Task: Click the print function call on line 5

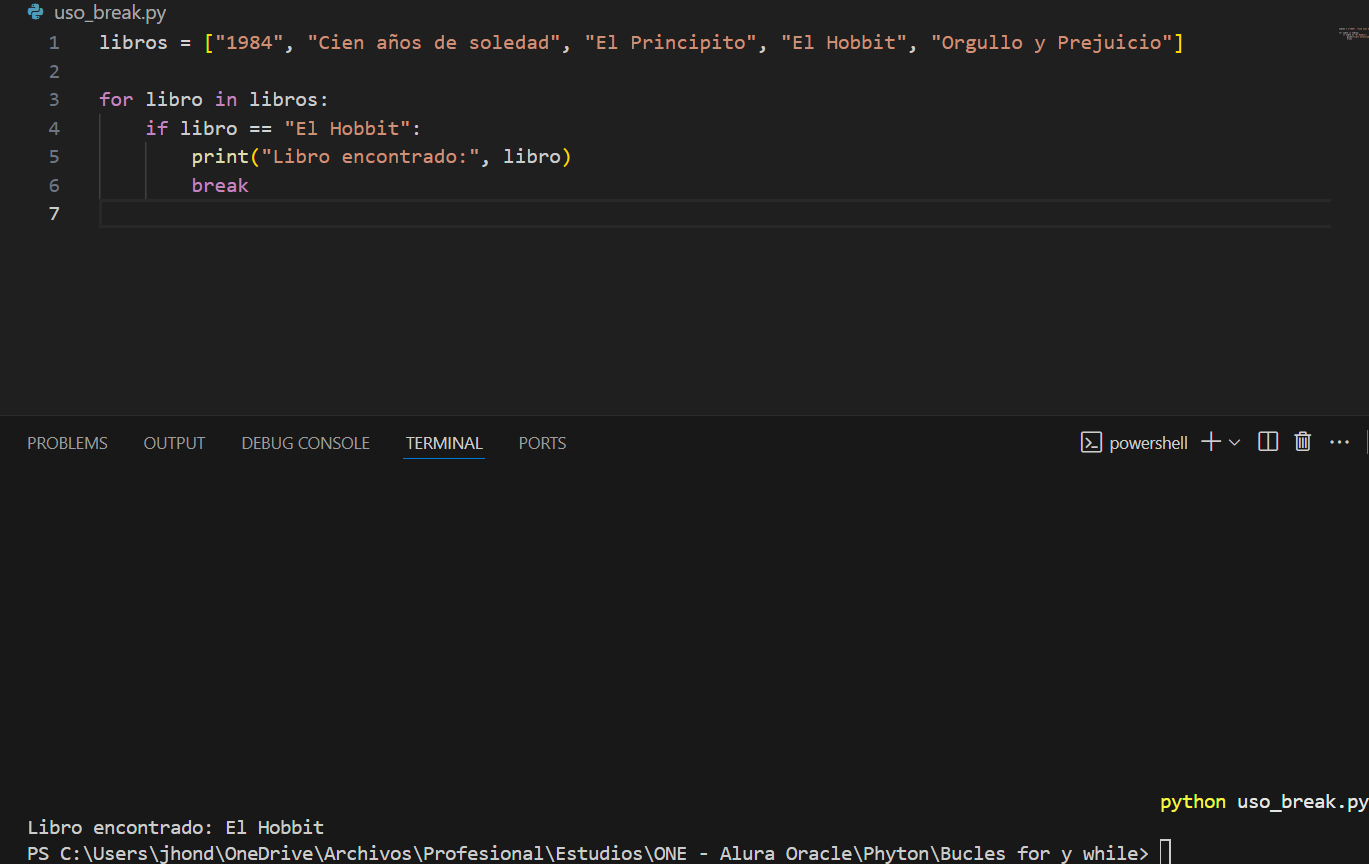Action: pyautogui.click(x=219, y=157)
